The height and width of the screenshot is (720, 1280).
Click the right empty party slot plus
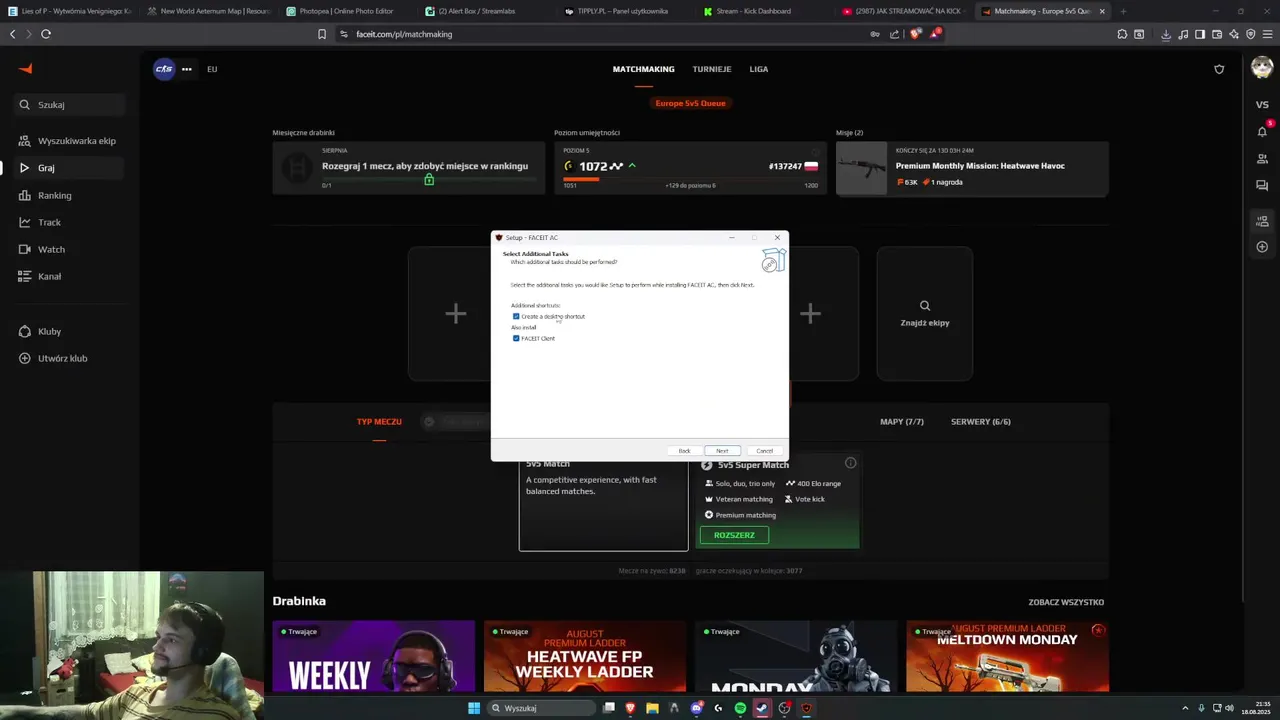(810, 314)
